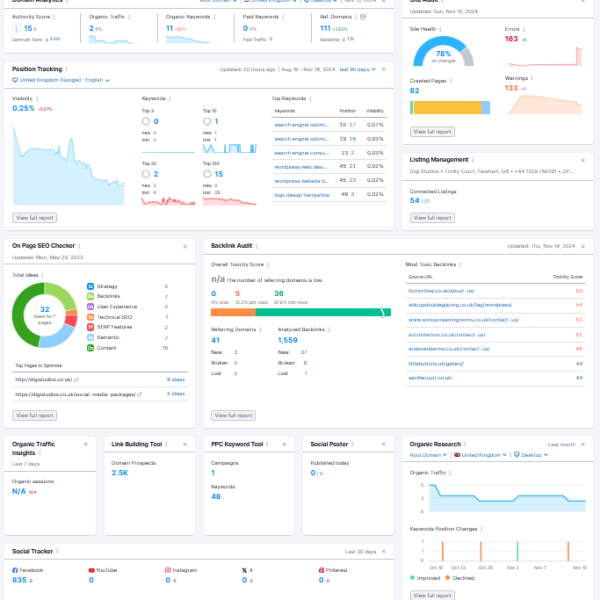600x600 pixels.
Task: Open info icon next to PPC Keyword Tool
Action: [x=267, y=444]
